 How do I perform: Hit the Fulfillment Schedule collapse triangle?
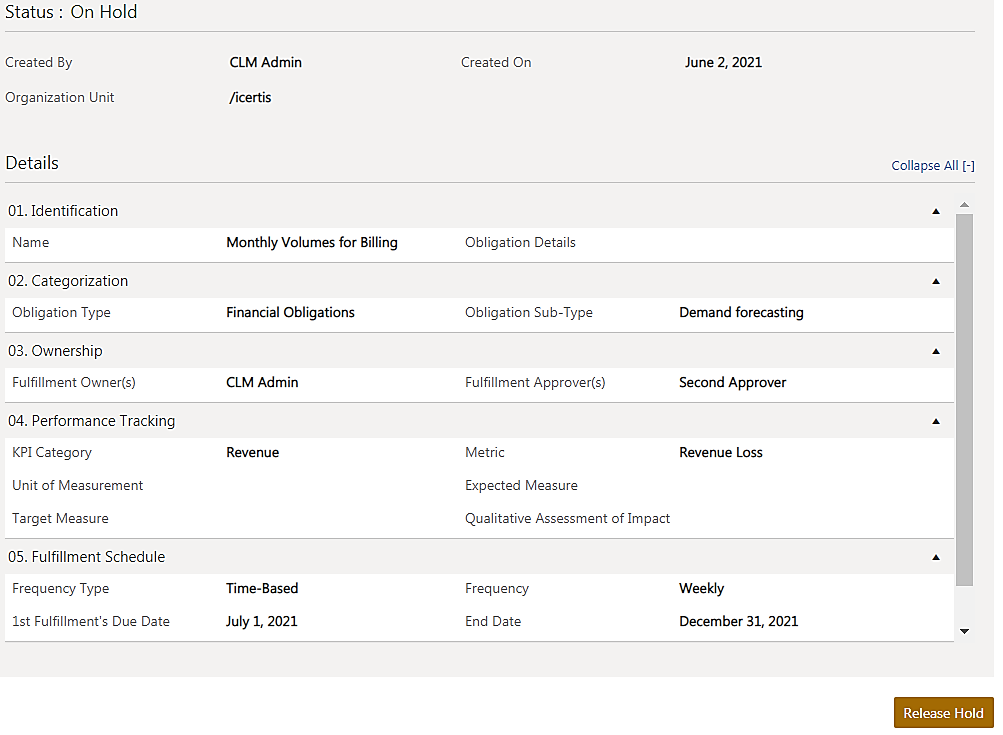click(x=936, y=557)
